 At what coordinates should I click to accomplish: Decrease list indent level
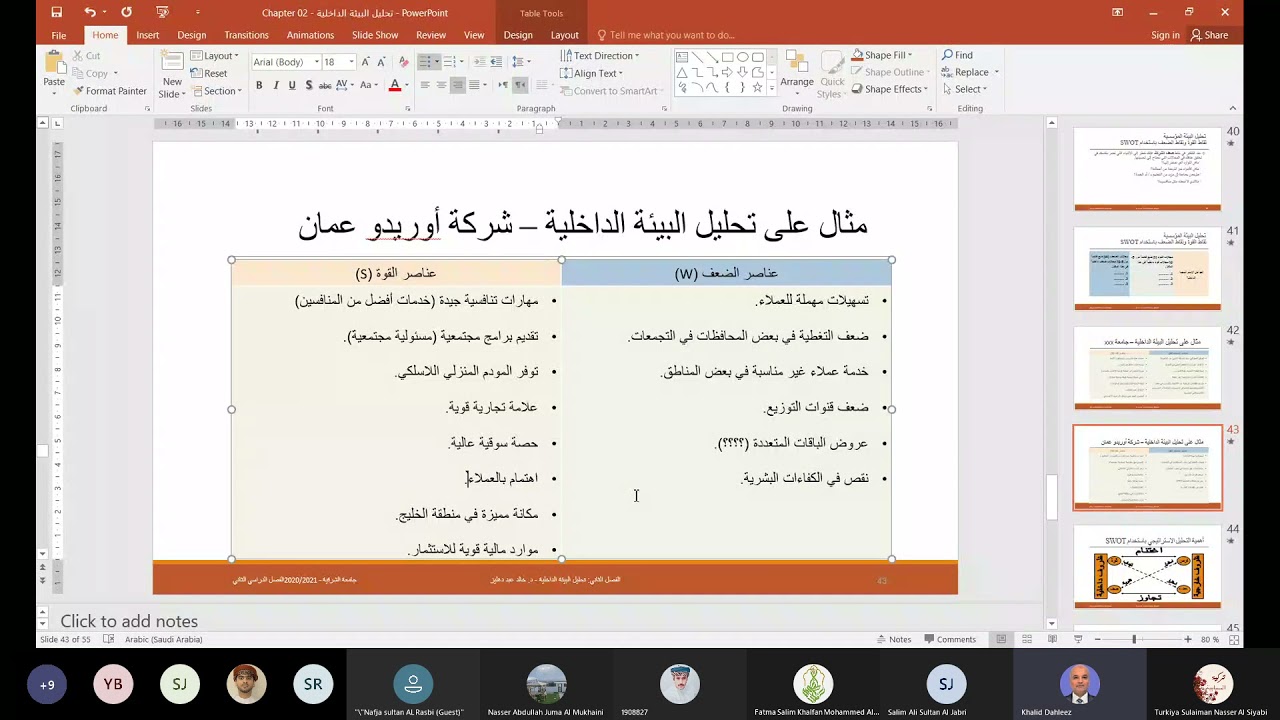[480, 62]
